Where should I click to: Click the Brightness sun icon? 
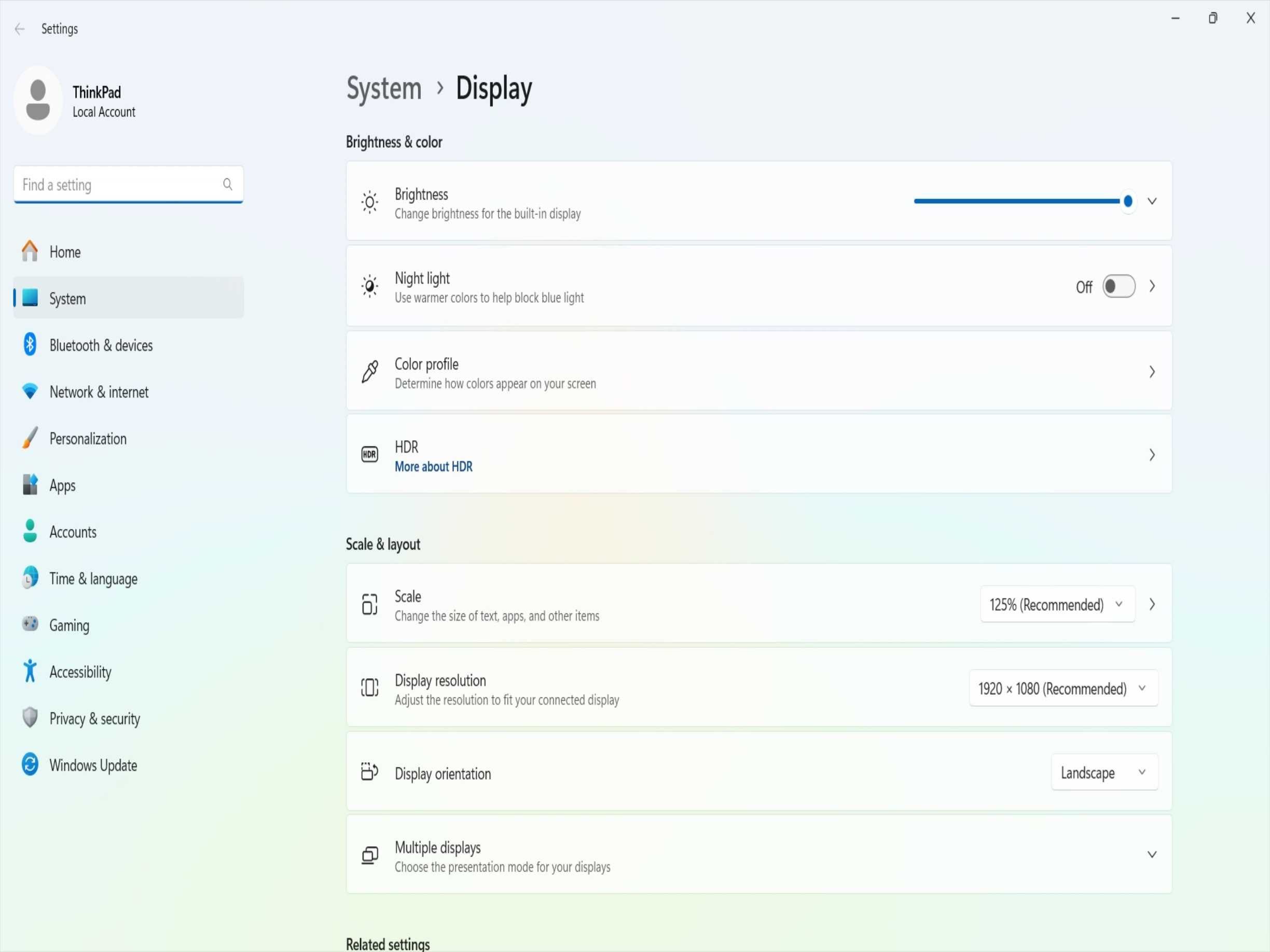[x=370, y=202]
